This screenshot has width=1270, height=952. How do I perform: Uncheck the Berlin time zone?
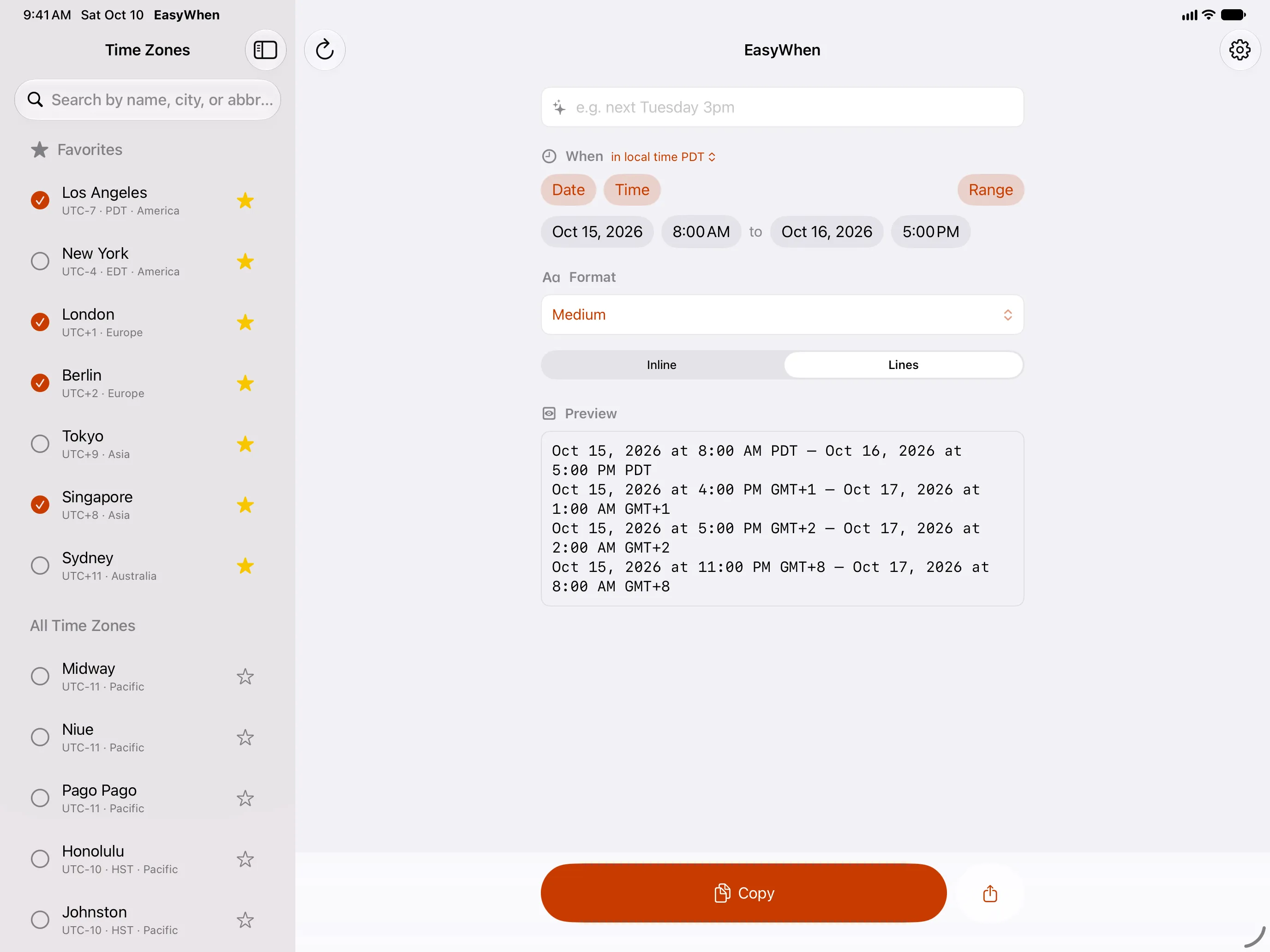(x=40, y=383)
